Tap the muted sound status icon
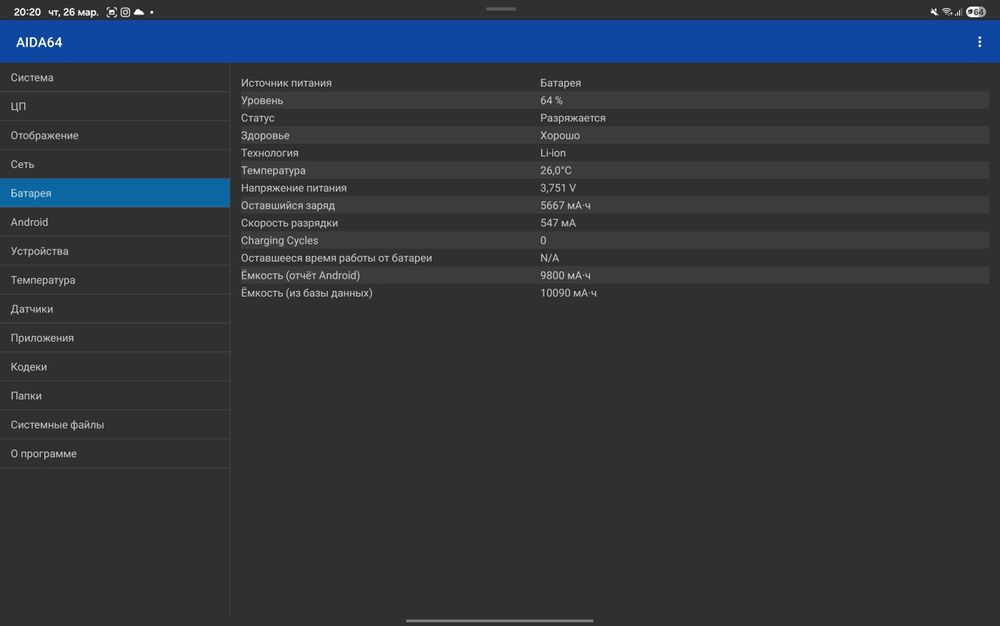The image size is (1000, 626). tap(934, 11)
